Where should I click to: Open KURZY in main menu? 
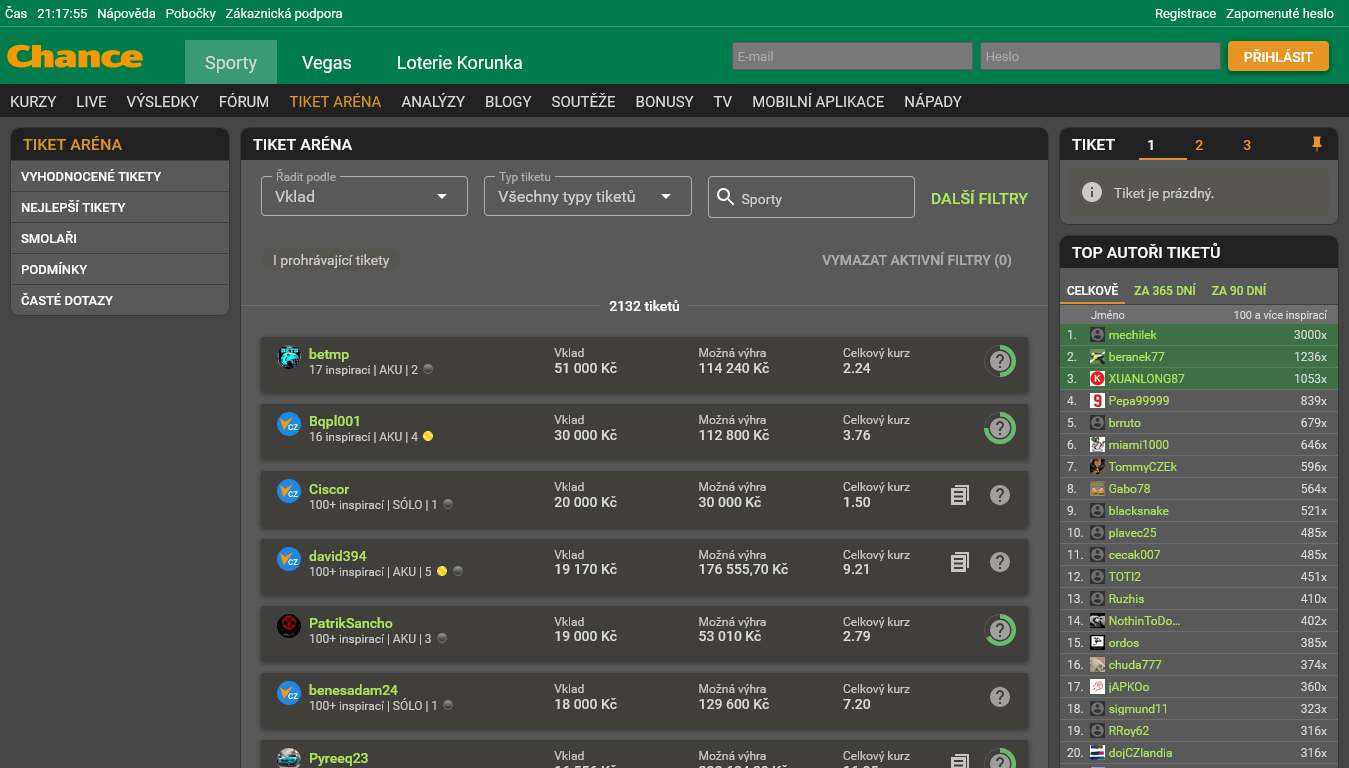[x=33, y=101]
